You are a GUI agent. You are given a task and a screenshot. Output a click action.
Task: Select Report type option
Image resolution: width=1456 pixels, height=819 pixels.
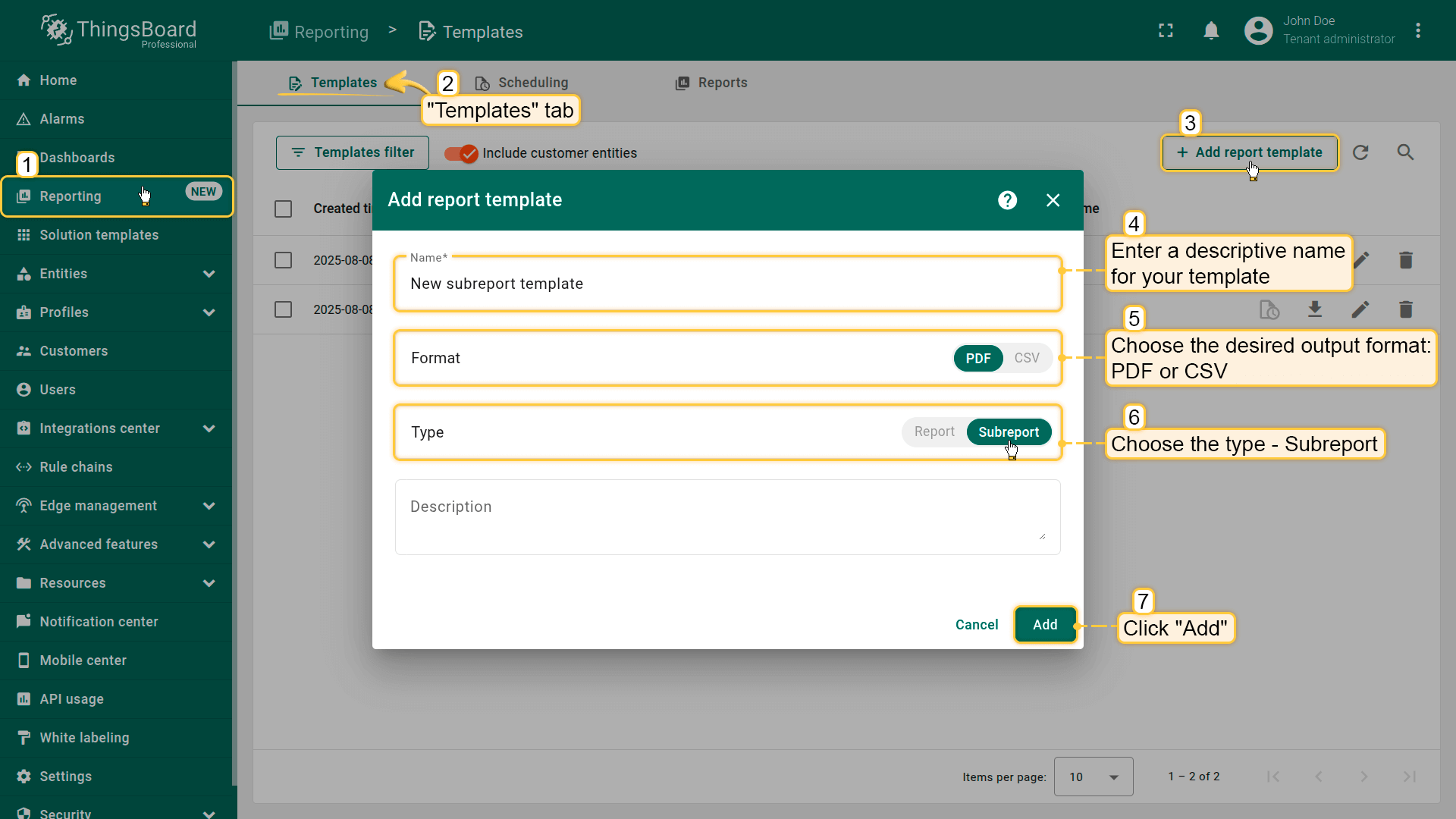(x=934, y=432)
